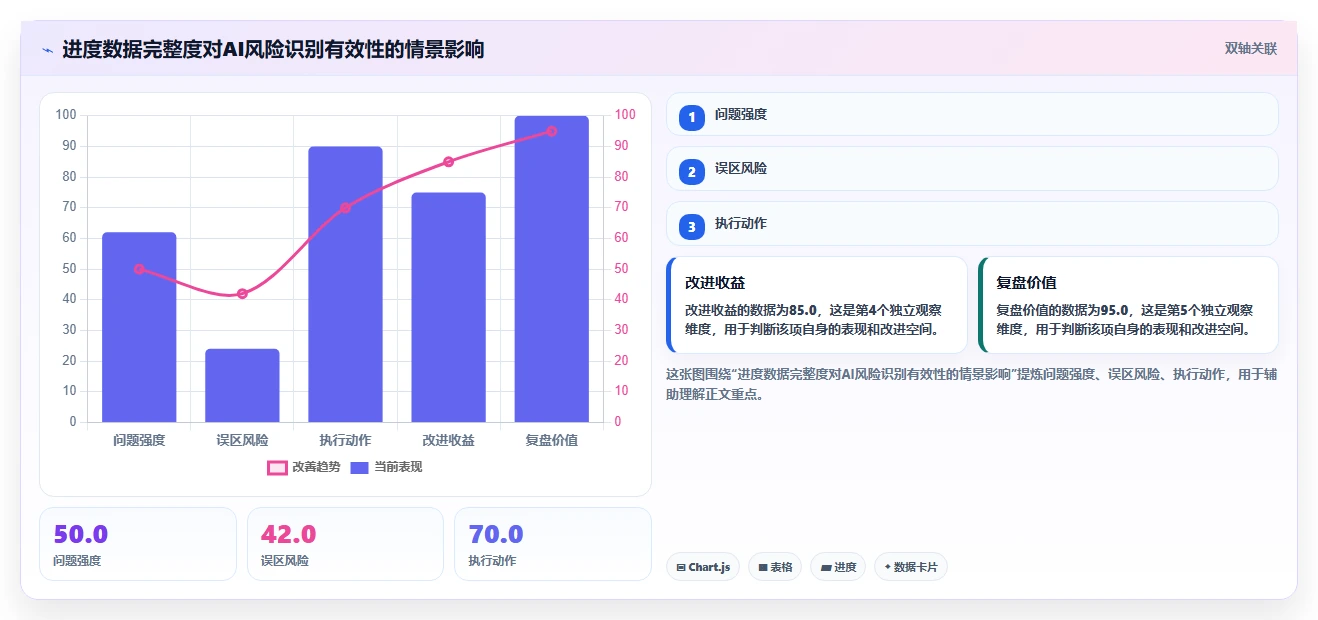The height and width of the screenshot is (620, 1318).
Task: Click the 改进收益 bar in chart
Action: pos(448,307)
